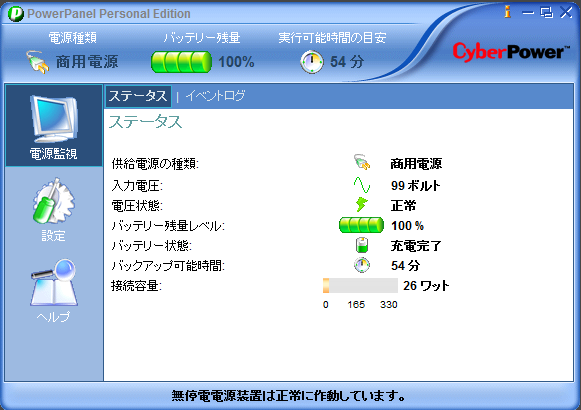The image size is (581, 410).
Task: Click the 実行可能時間の目安 header label
Action: click(332, 37)
